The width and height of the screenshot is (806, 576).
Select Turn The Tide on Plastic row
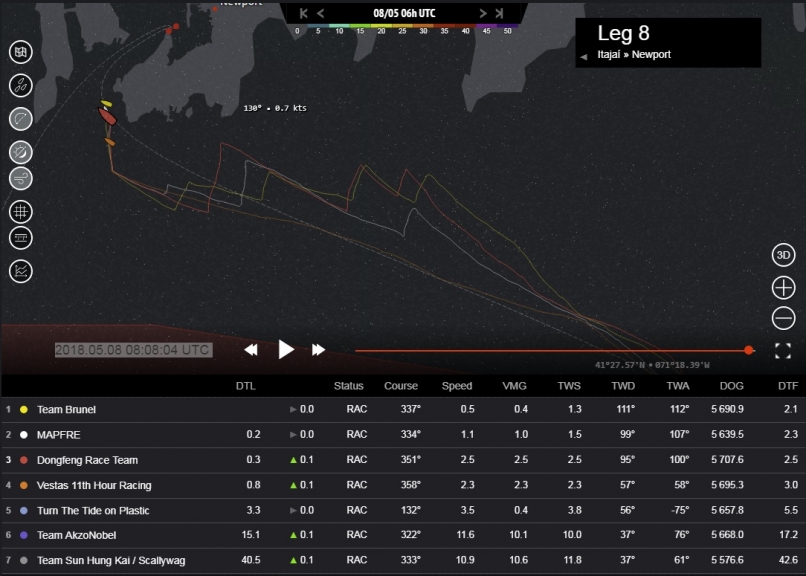403,510
